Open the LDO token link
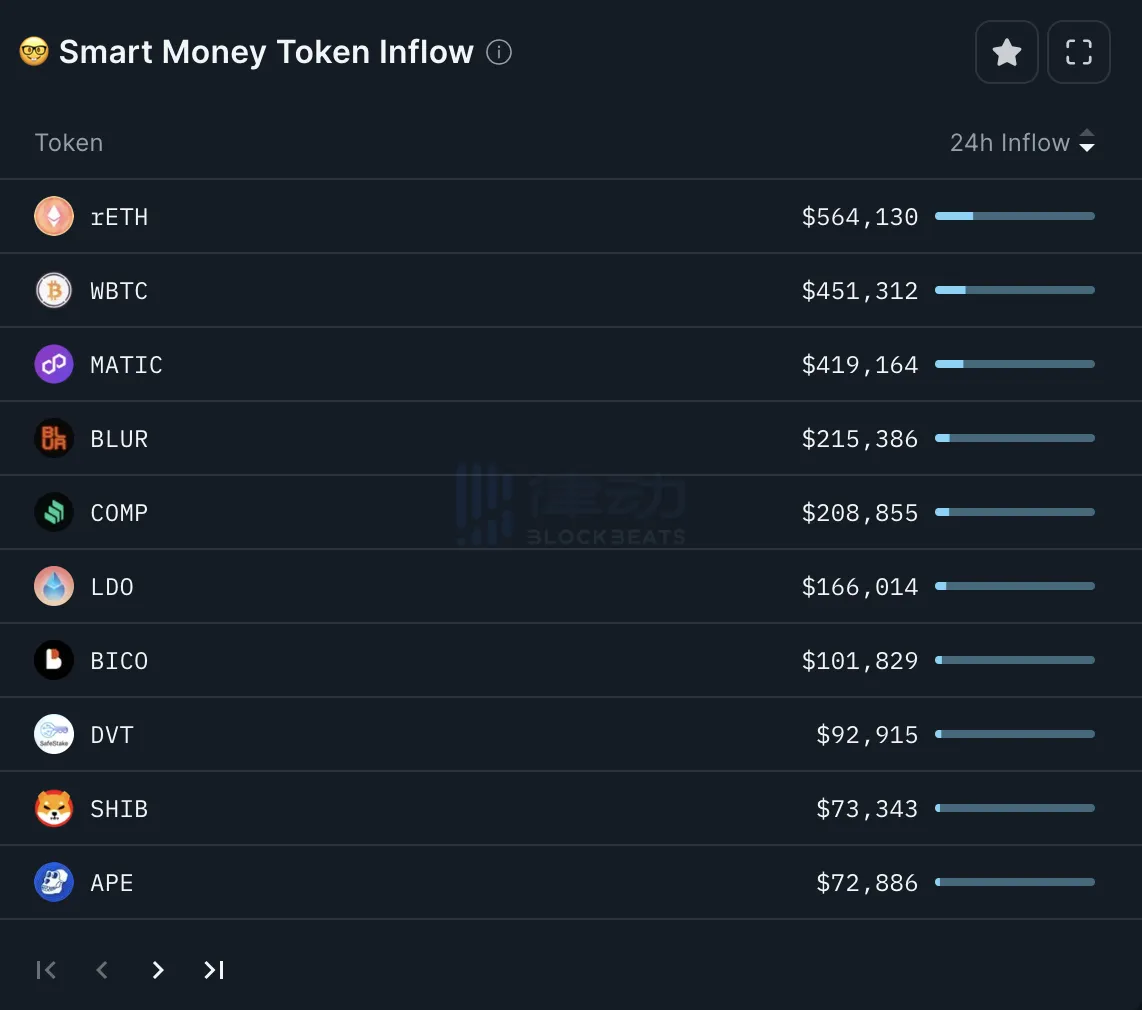Screen dimensions: 1142x1010 [112, 587]
